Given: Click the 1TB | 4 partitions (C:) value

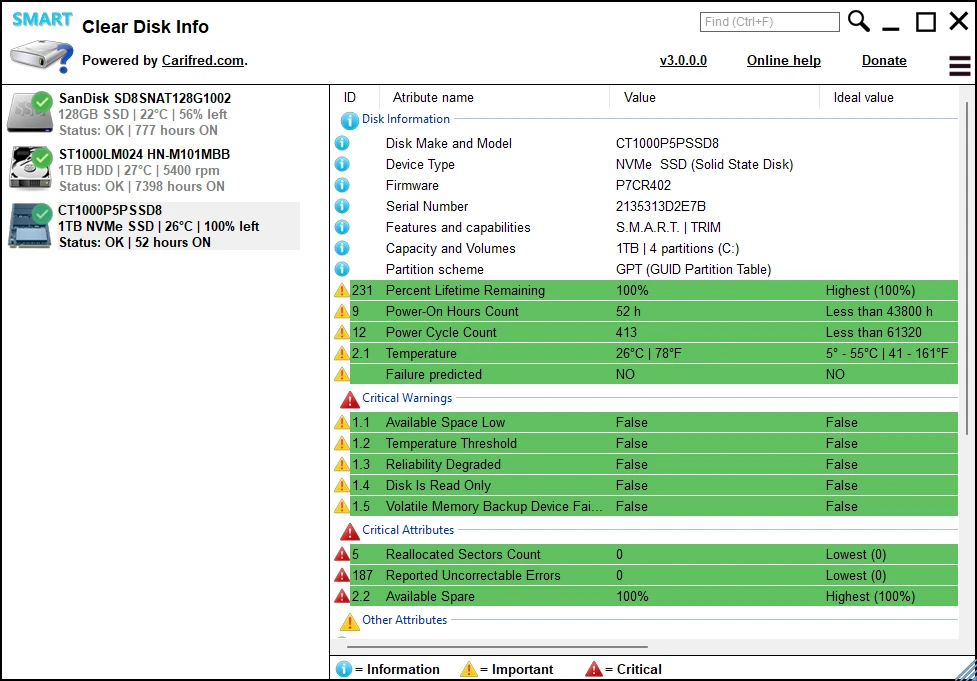Looking at the screenshot, I should point(677,249).
